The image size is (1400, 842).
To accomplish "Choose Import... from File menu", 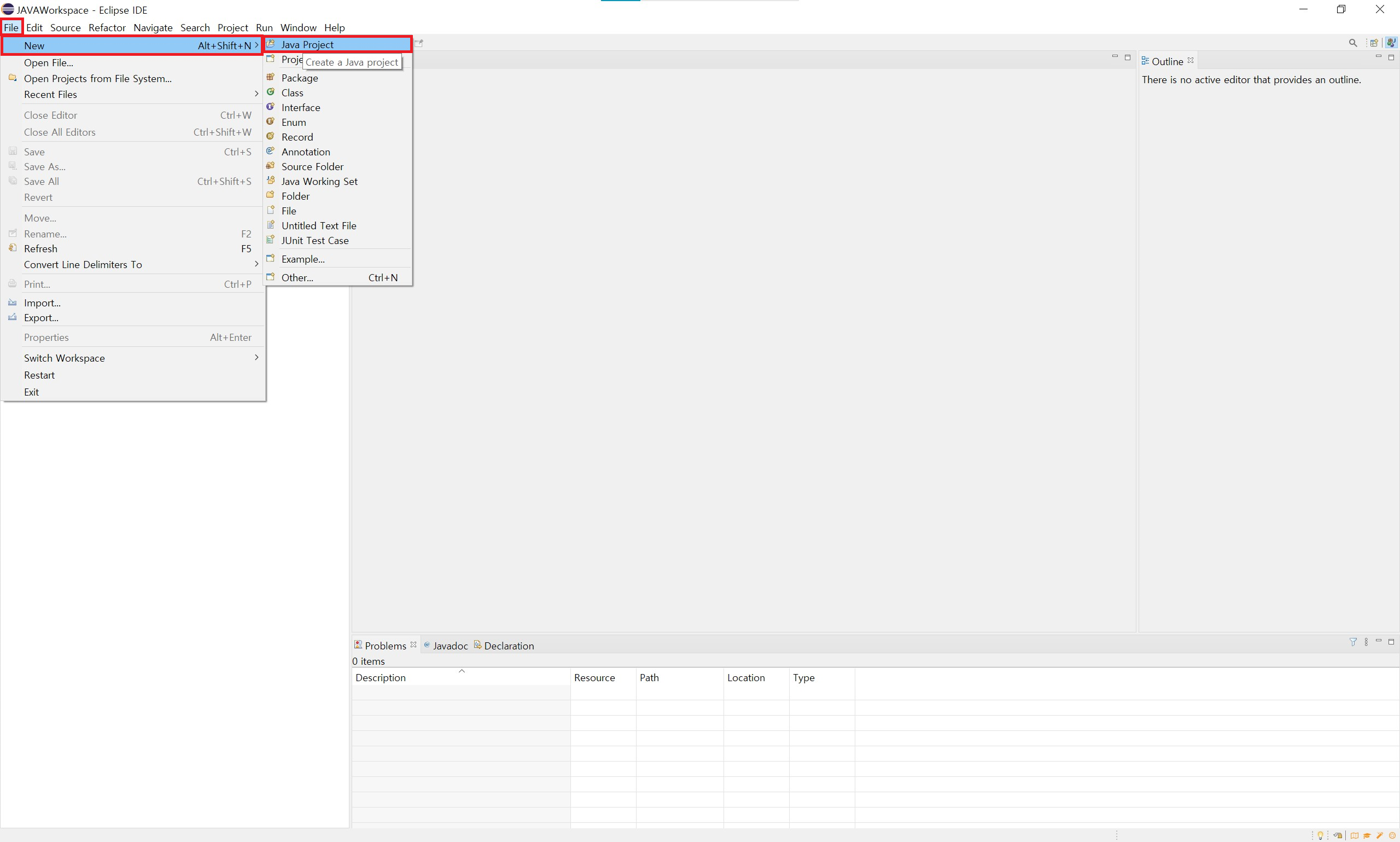I will [42, 303].
